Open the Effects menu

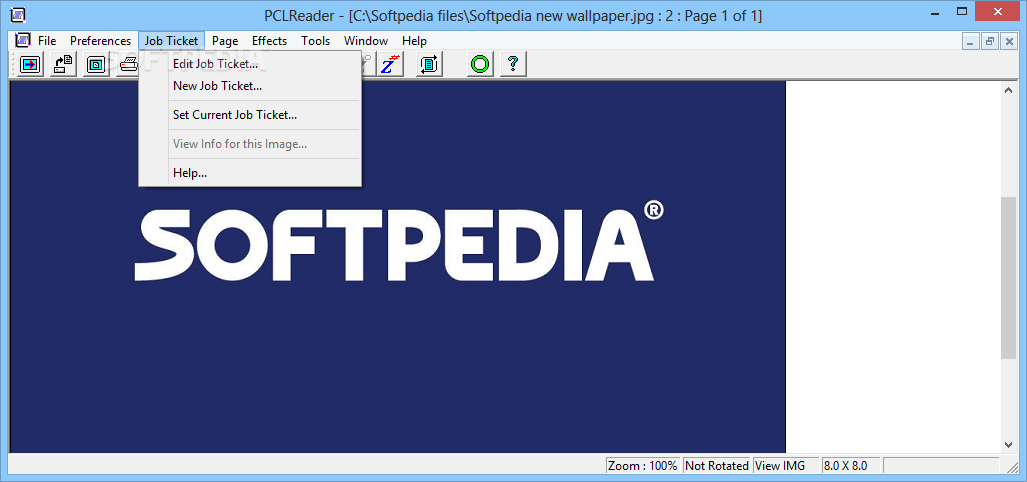point(269,41)
